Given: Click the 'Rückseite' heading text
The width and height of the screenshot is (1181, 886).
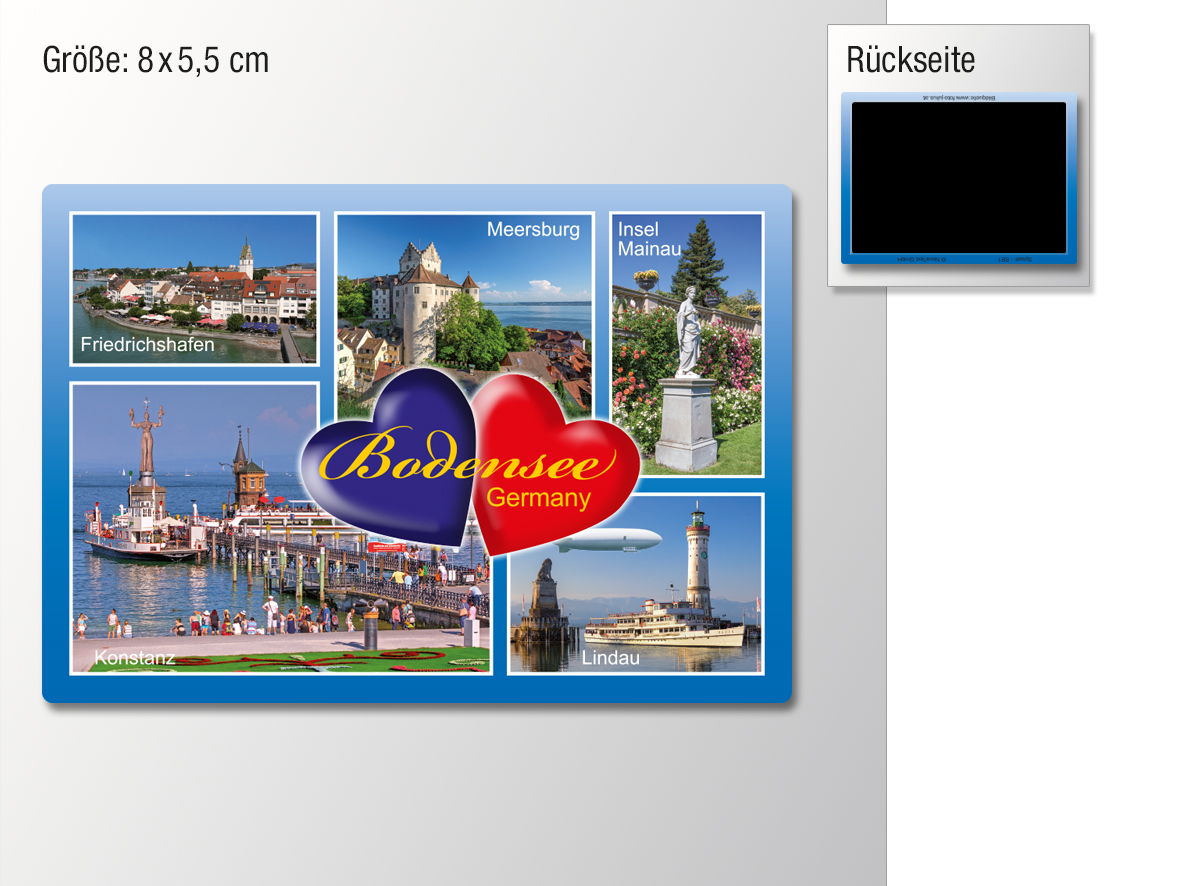Looking at the screenshot, I should [x=911, y=60].
